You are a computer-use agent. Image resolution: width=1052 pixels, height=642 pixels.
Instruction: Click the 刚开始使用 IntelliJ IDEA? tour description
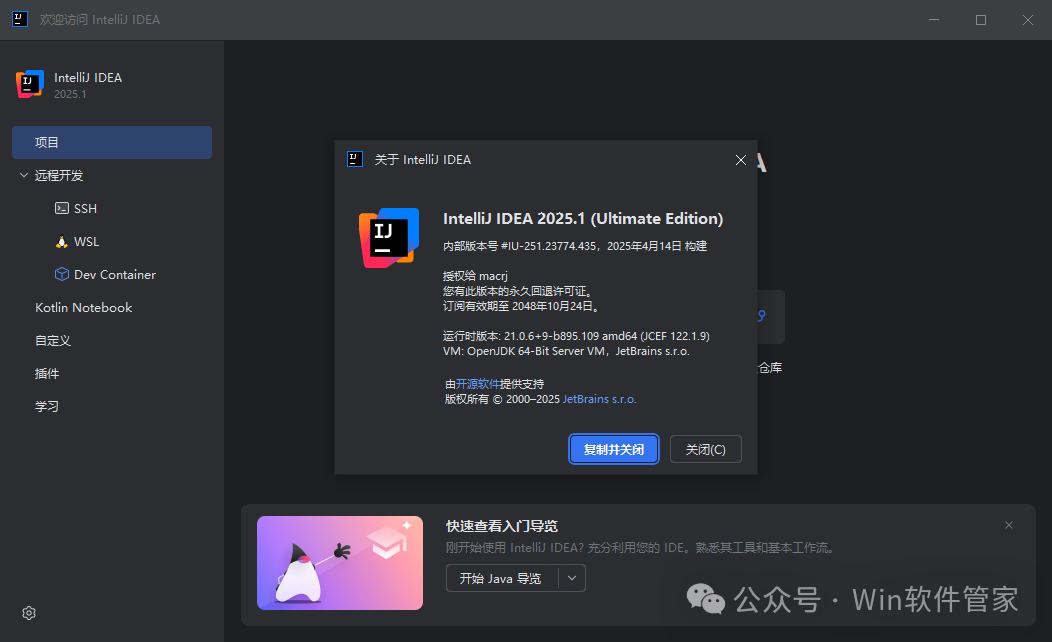click(x=641, y=547)
